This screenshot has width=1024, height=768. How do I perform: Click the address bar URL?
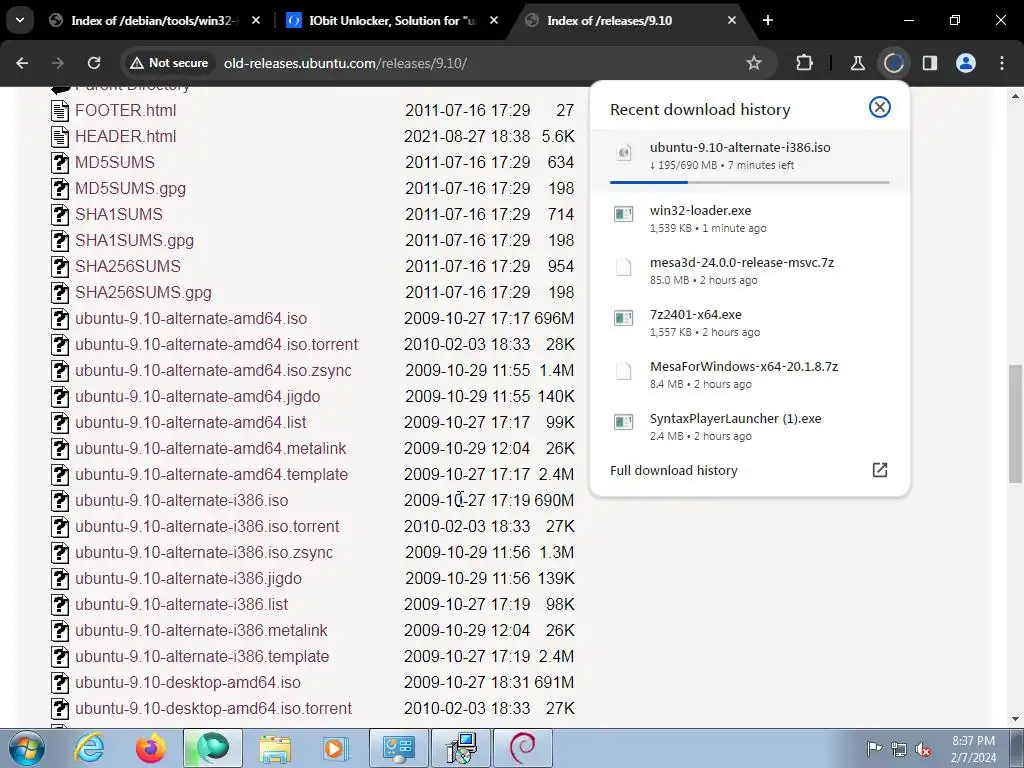tap(345, 63)
